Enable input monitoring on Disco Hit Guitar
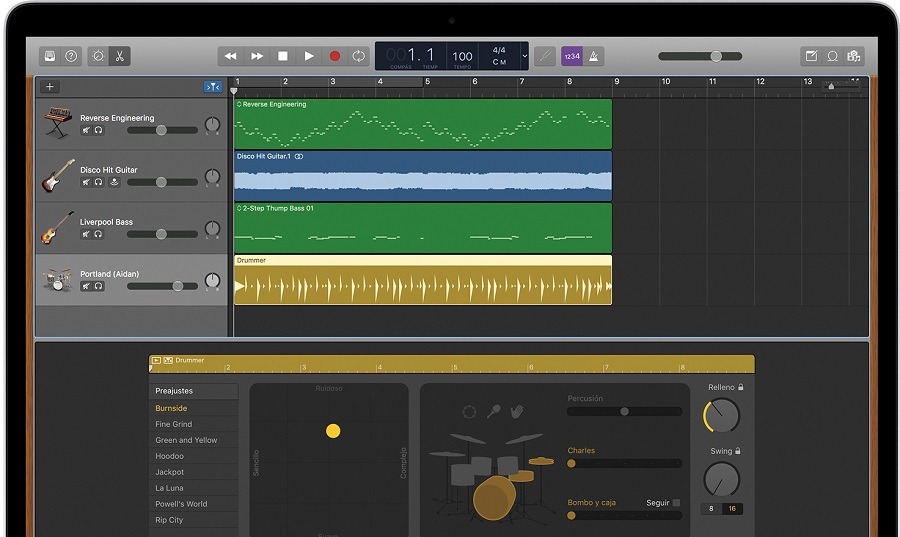The image size is (900, 537). [x=114, y=182]
